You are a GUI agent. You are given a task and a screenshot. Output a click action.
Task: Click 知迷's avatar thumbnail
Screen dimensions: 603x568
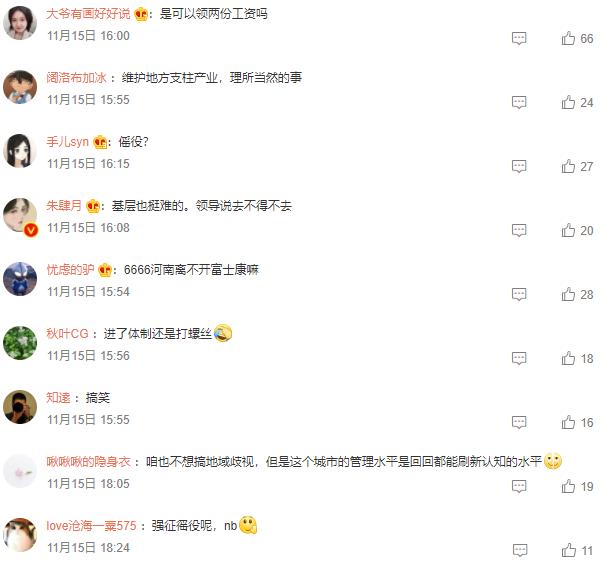20,407
